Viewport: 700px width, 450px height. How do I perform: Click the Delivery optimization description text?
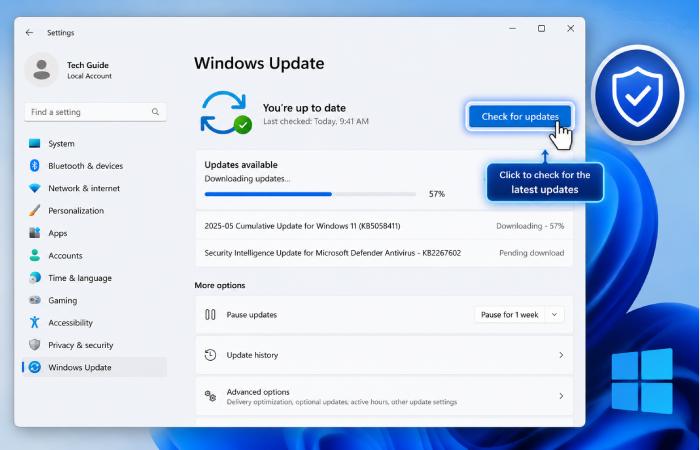coord(342,402)
